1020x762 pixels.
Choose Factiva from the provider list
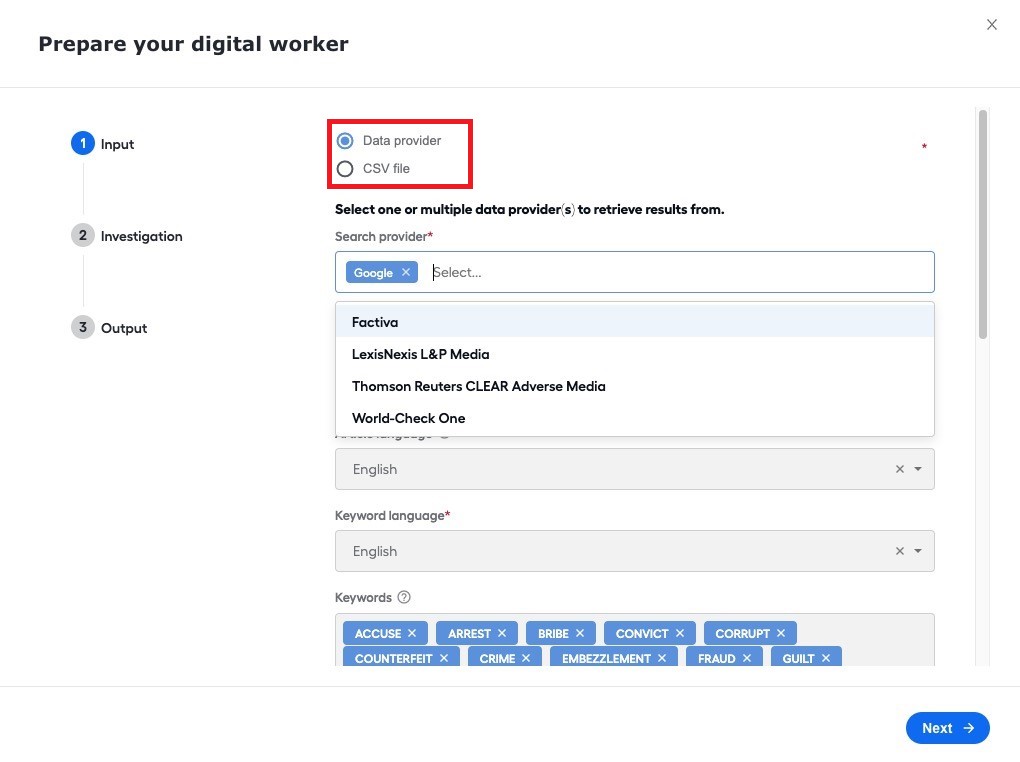pos(634,322)
